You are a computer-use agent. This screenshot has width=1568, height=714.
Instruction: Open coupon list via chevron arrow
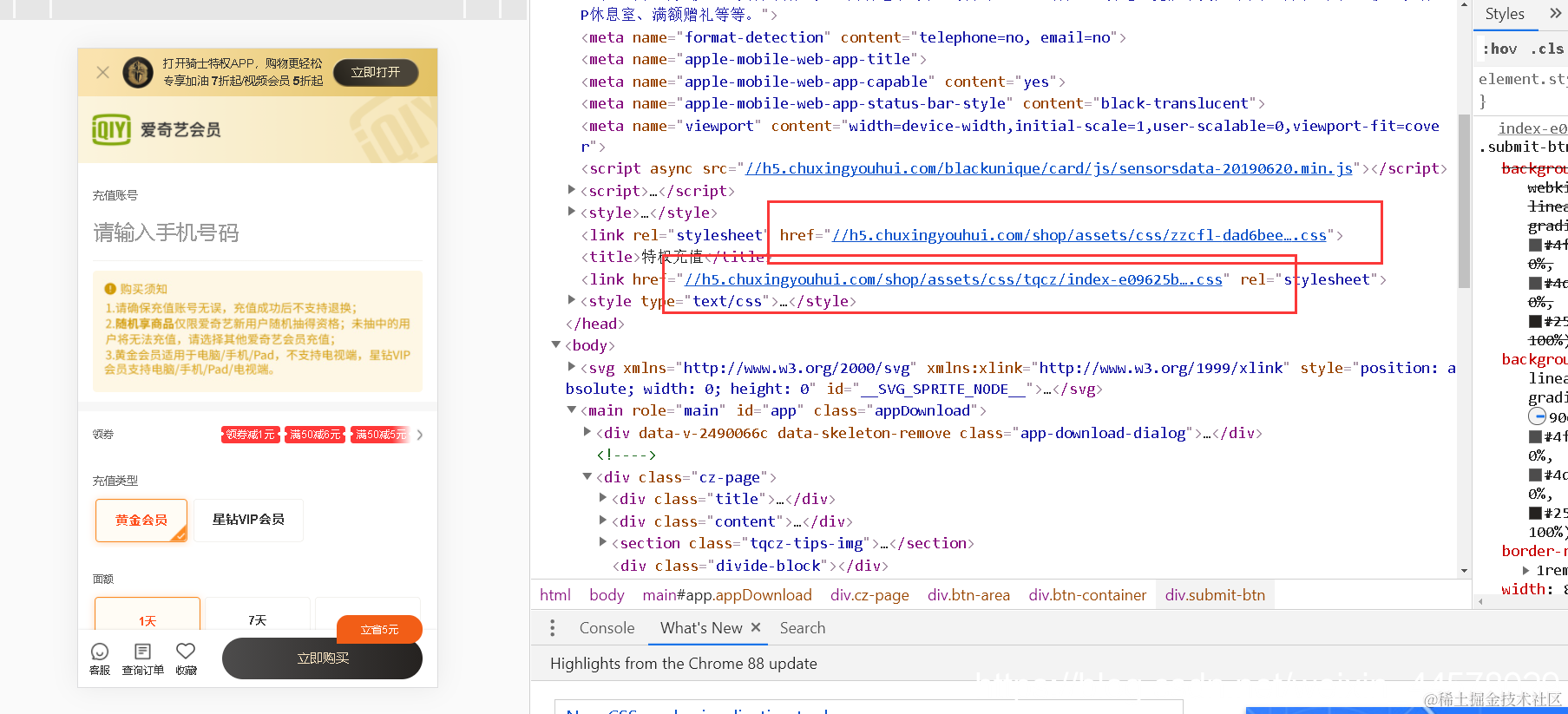point(420,435)
